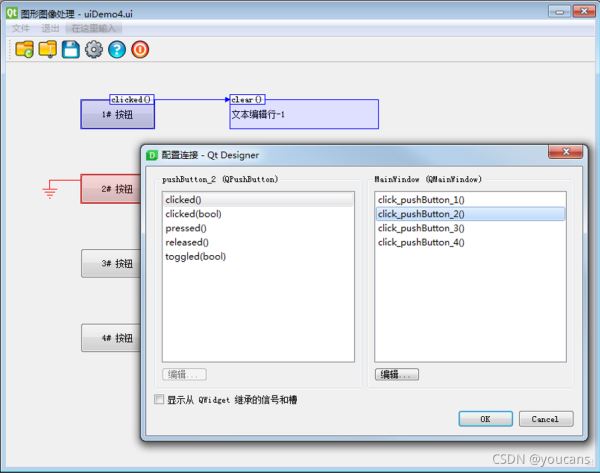Image resolution: width=600 pixels, height=473 pixels.
Task: Click the 3# 按钮 push button
Action: (x=111, y=263)
